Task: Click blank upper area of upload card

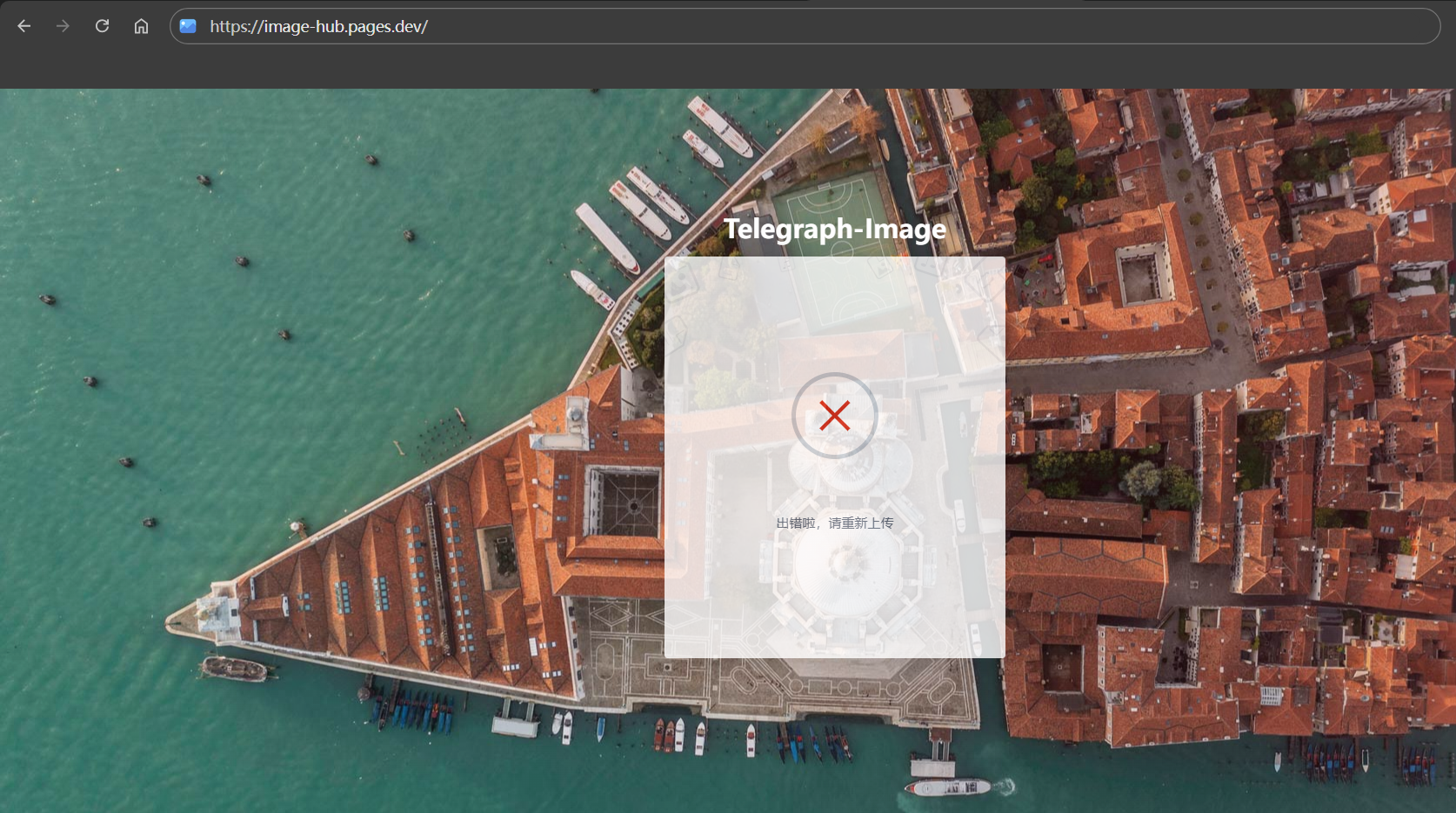Action: [x=834, y=304]
